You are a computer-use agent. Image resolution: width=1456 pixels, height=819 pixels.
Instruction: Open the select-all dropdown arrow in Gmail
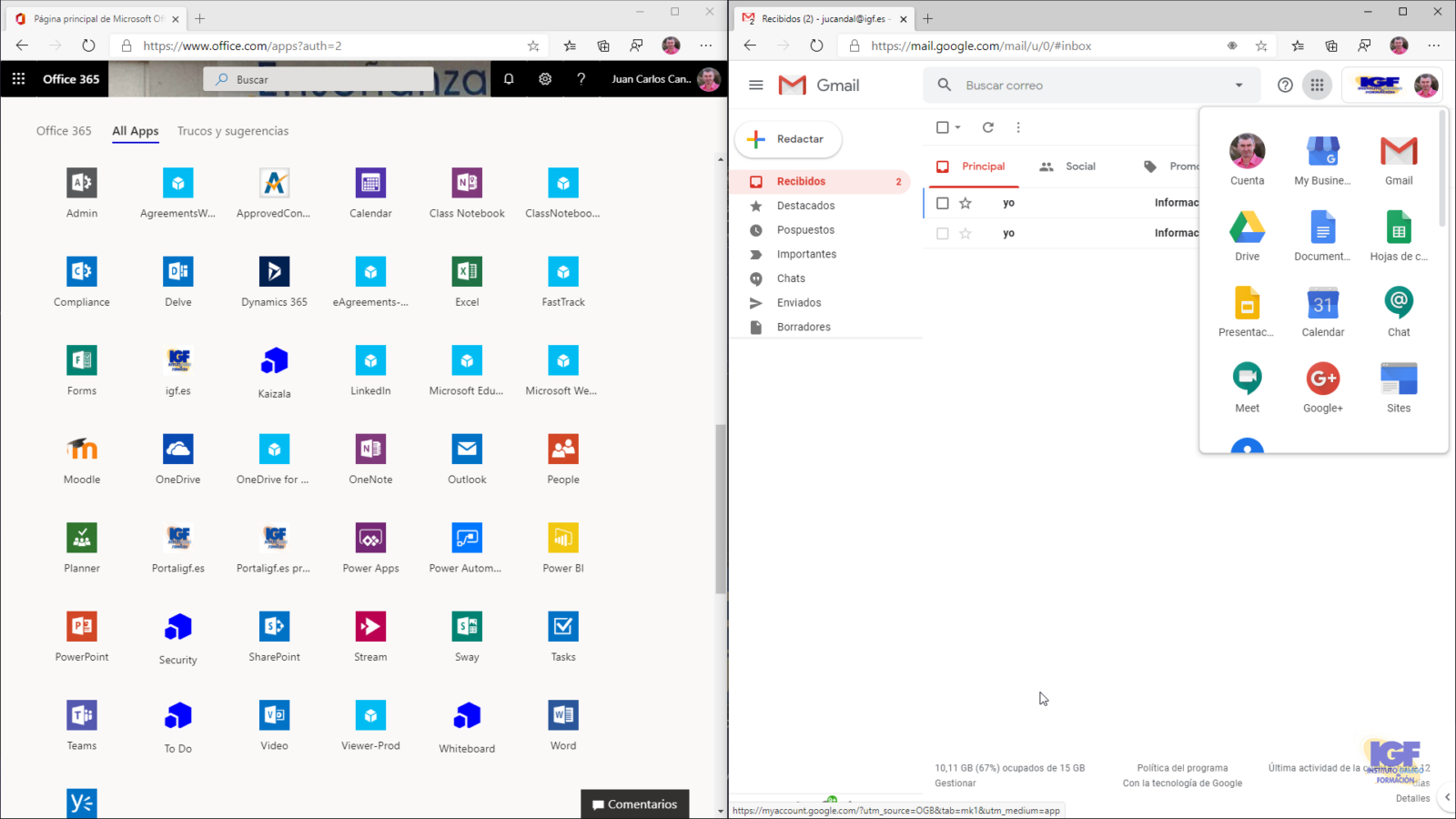pyautogui.click(x=958, y=127)
